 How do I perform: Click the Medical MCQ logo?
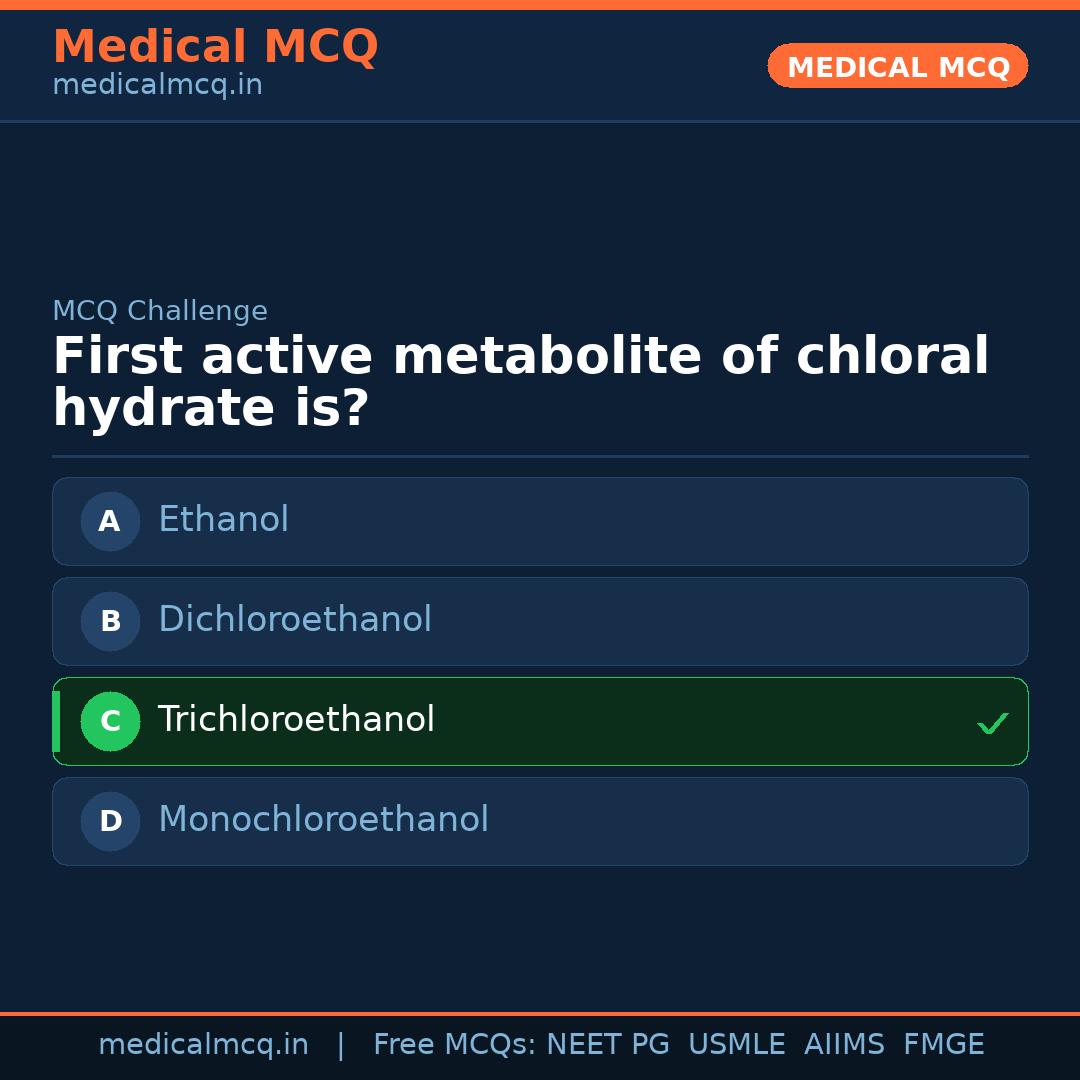(215, 47)
